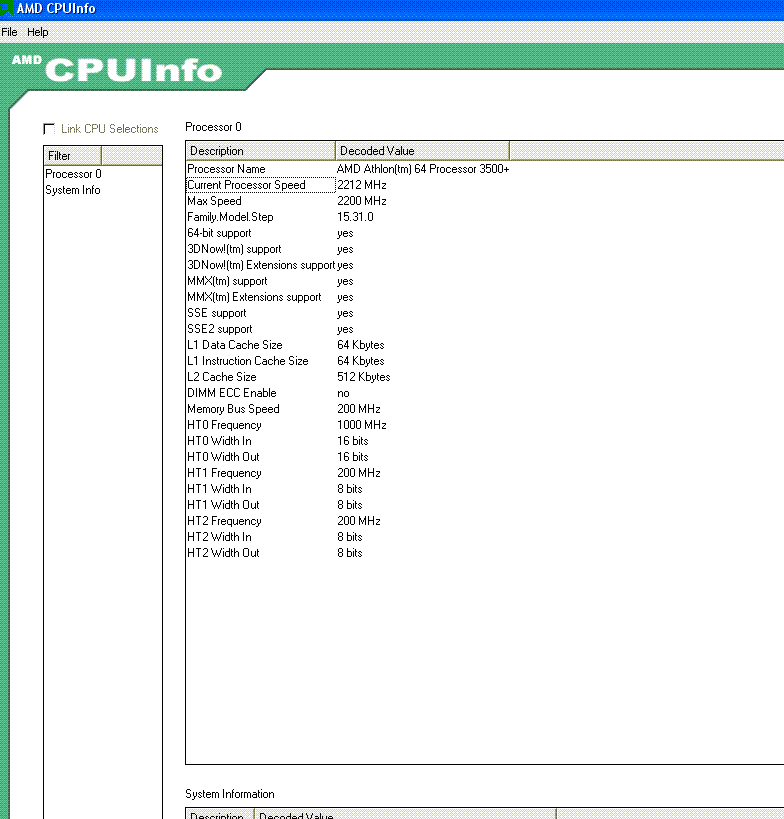784x819 pixels.
Task: Click the Description column header in the Processor table
Action: [x=260, y=151]
